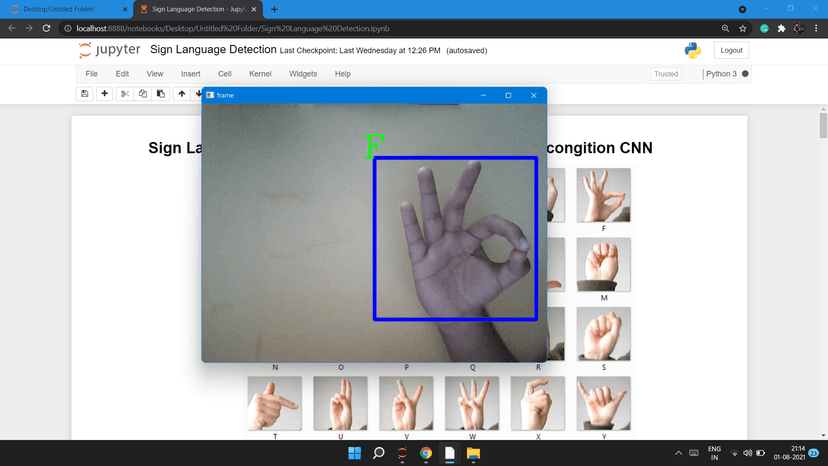This screenshot has width=828, height=466.
Task: Click the M hand sign thumbnail
Action: coord(603,265)
